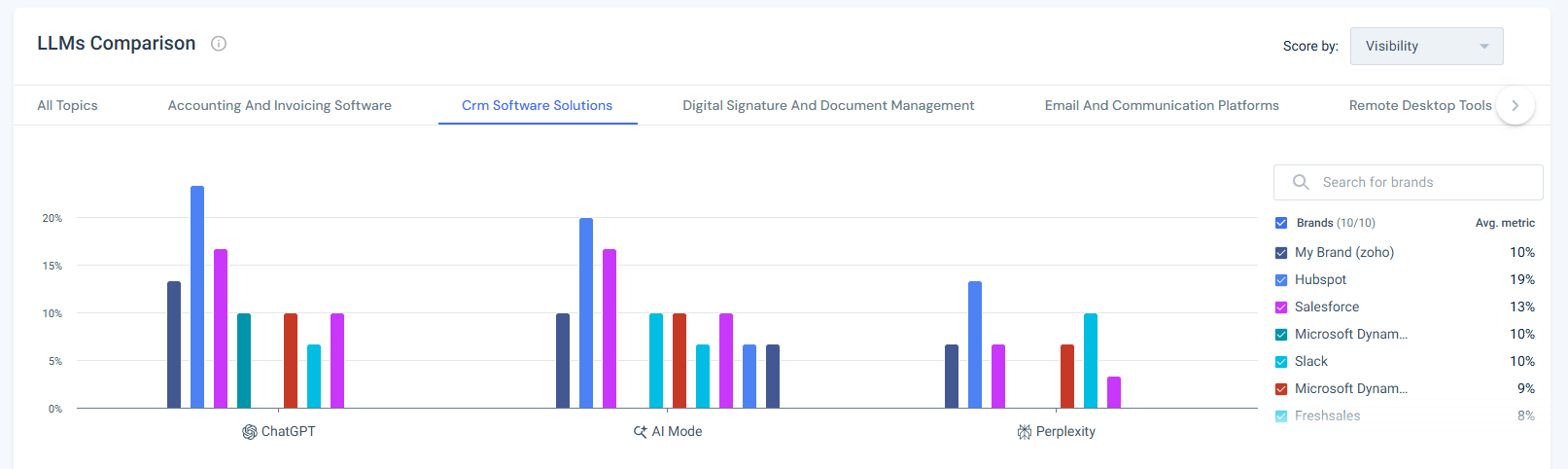Toggle the Salesforce checkbox

1281,307
